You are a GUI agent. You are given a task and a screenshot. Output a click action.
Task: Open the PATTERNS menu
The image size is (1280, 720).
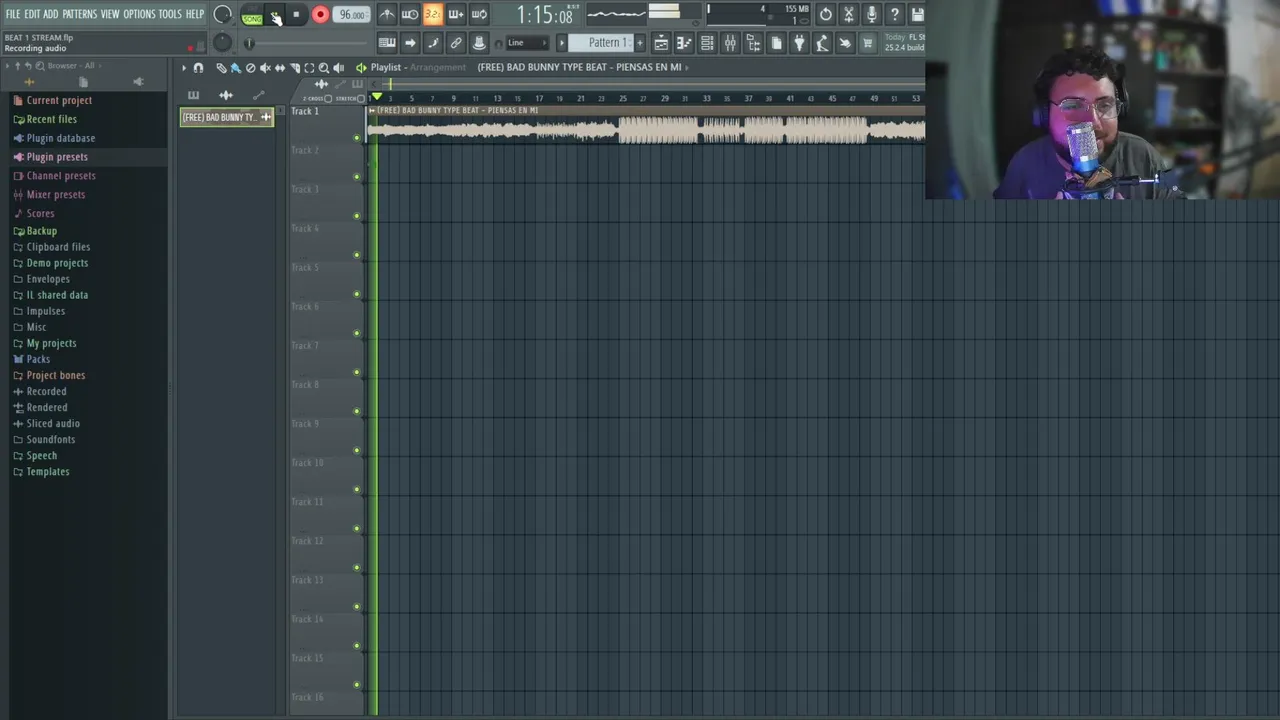80,14
